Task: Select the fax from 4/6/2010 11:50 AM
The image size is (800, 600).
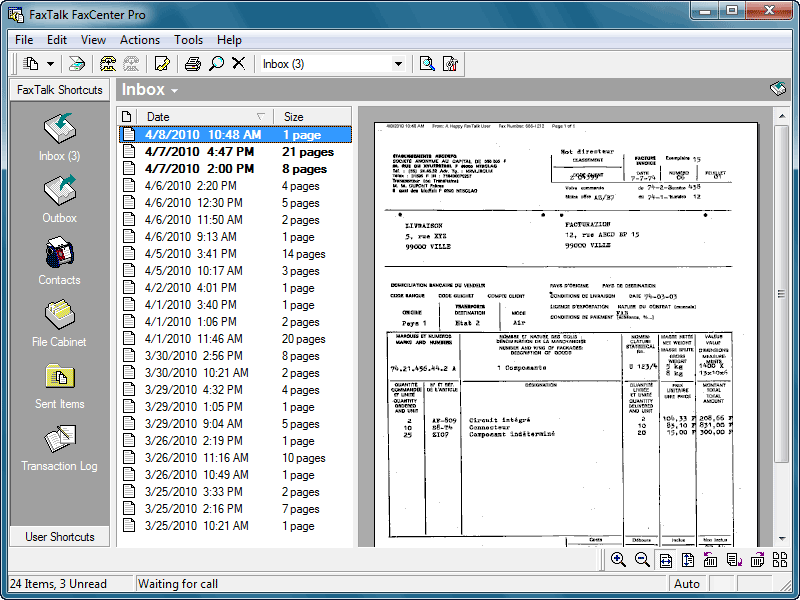Action: click(x=235, y=220)
